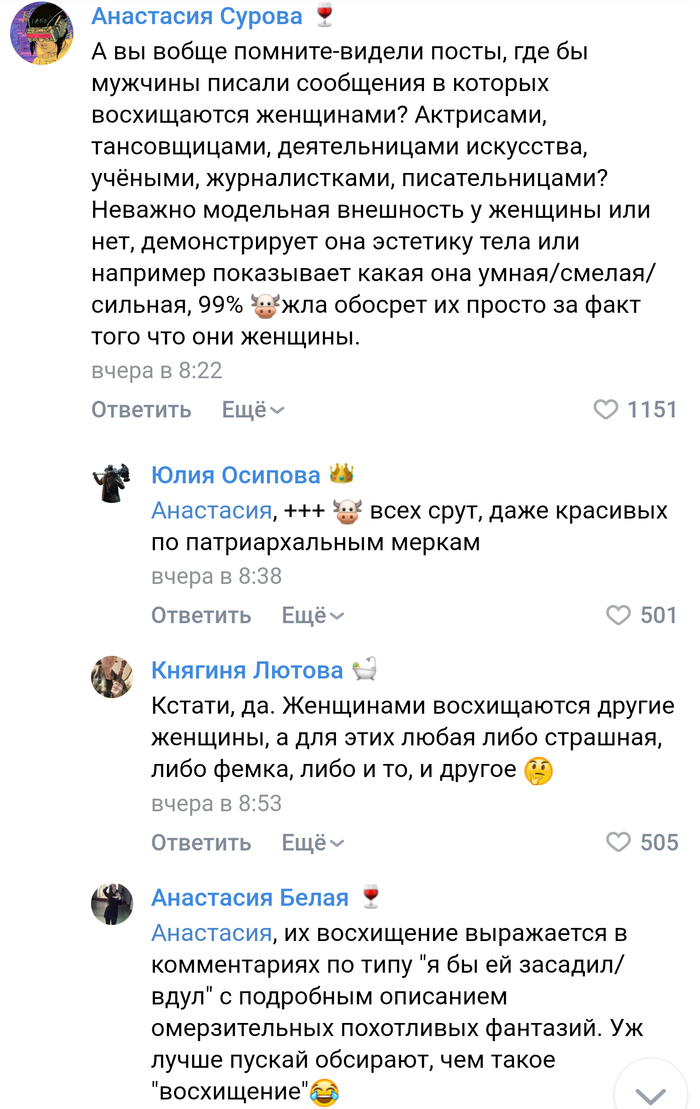The height and width of the screenshot is (1109, 700).
Task: Open Княгиня Лютова's profile name link
Action: click(x=247, y=670)
